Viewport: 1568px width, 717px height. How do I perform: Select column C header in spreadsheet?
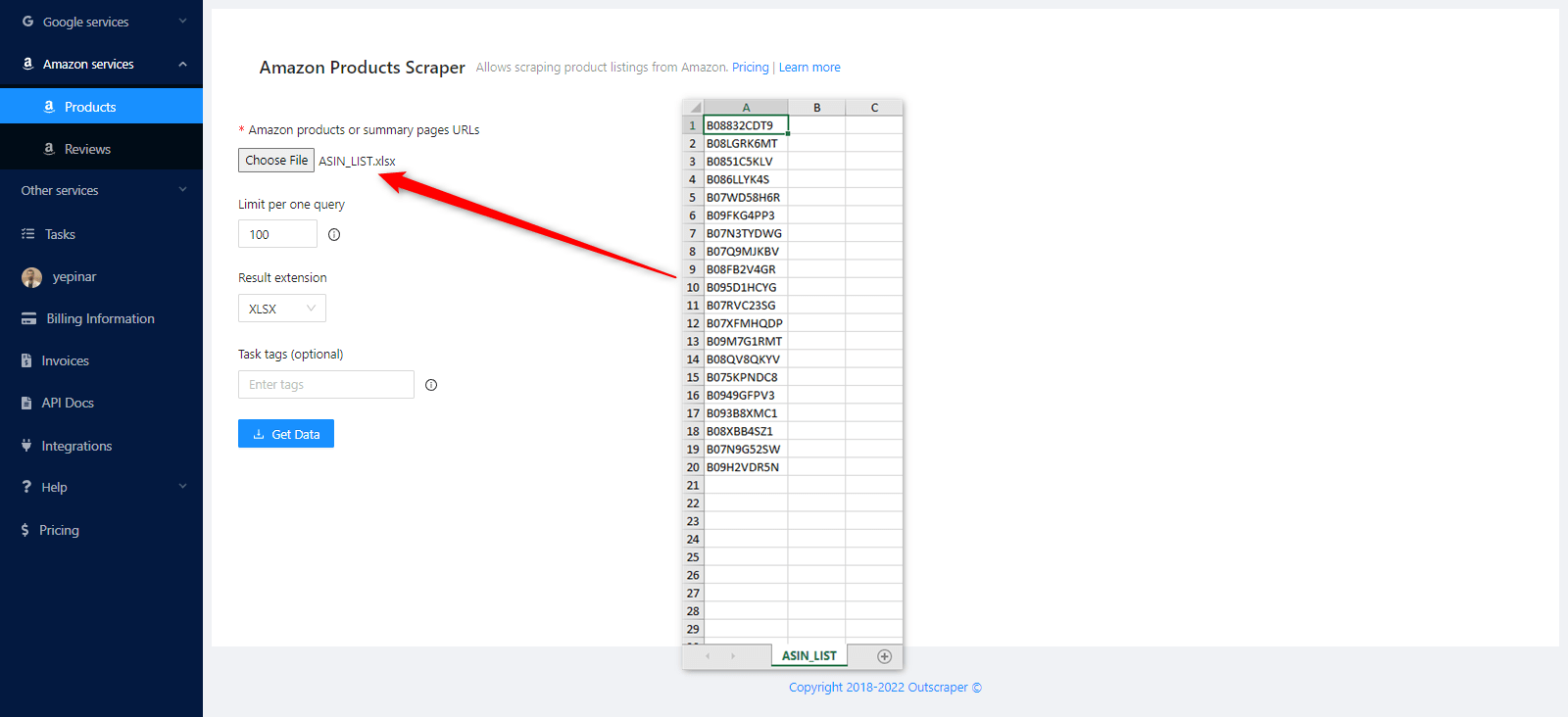pos(874,107)
